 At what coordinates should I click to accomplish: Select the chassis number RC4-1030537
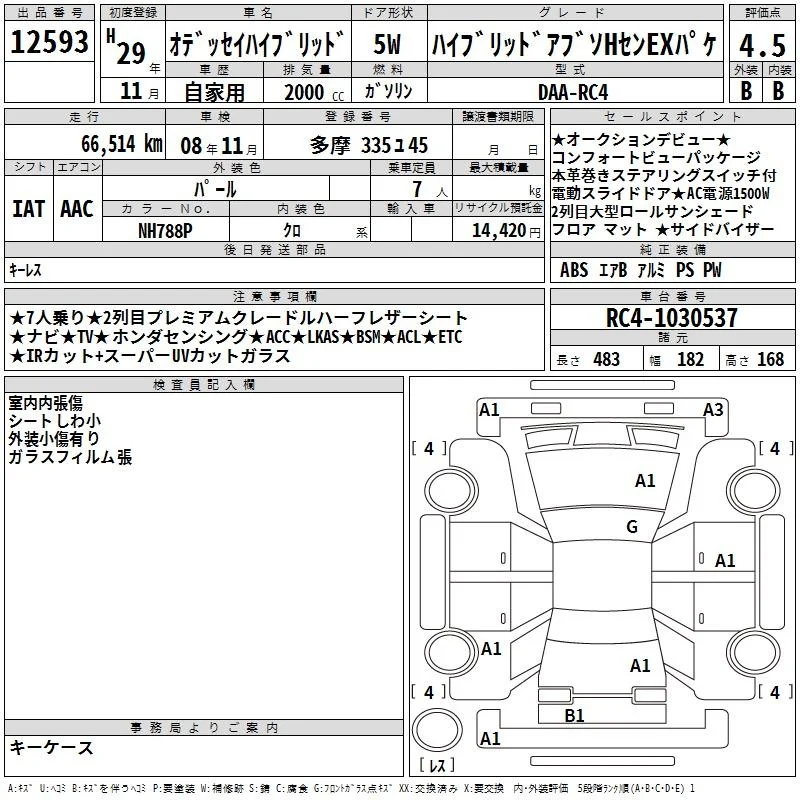pyautogui.click(x=672, y=317)
